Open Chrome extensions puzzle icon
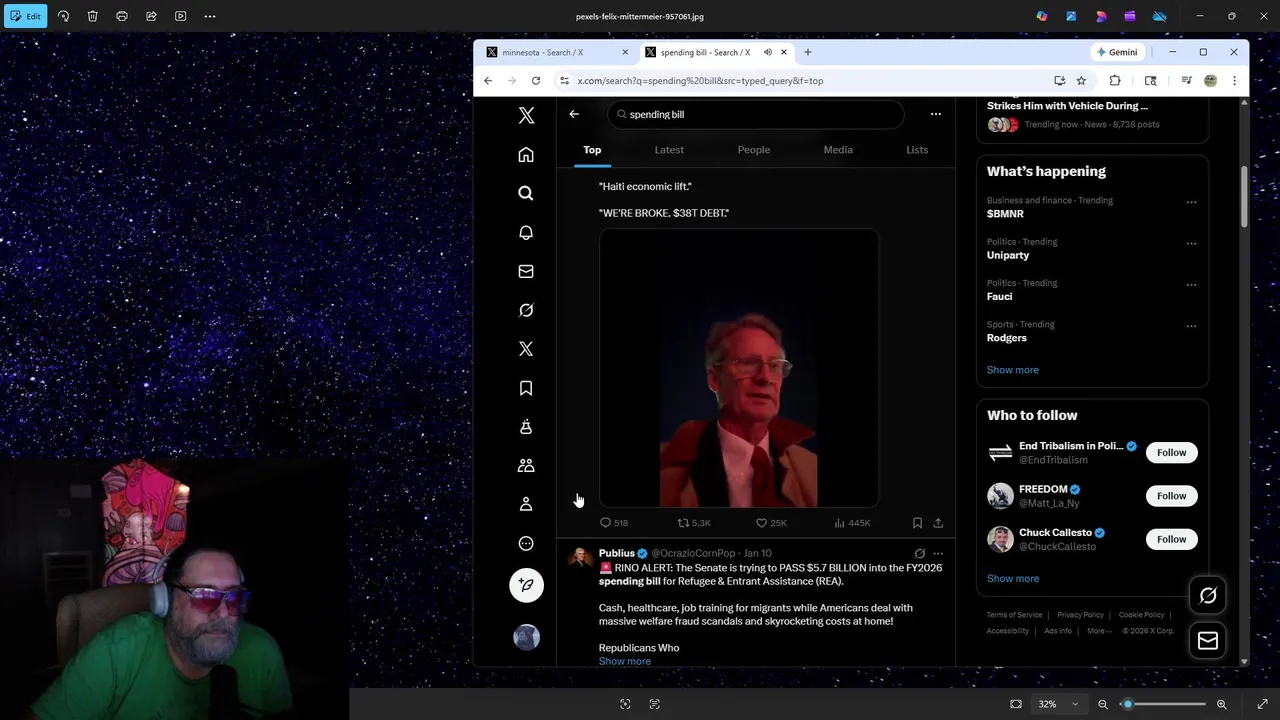The height and width of the screenshot is (720, 1280). (1115, 81)
